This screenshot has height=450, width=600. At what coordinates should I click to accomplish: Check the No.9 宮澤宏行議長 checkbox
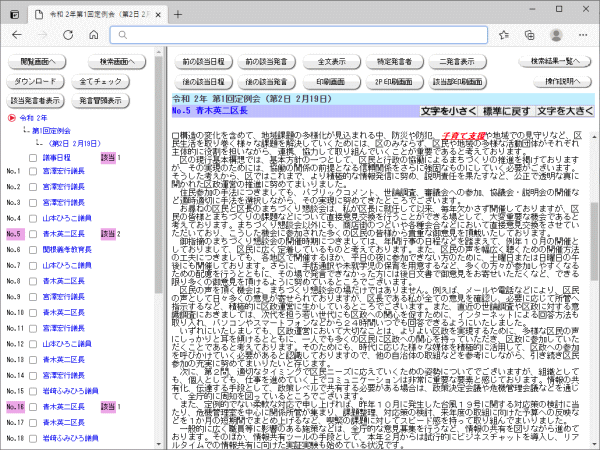[x=33, y=297]
